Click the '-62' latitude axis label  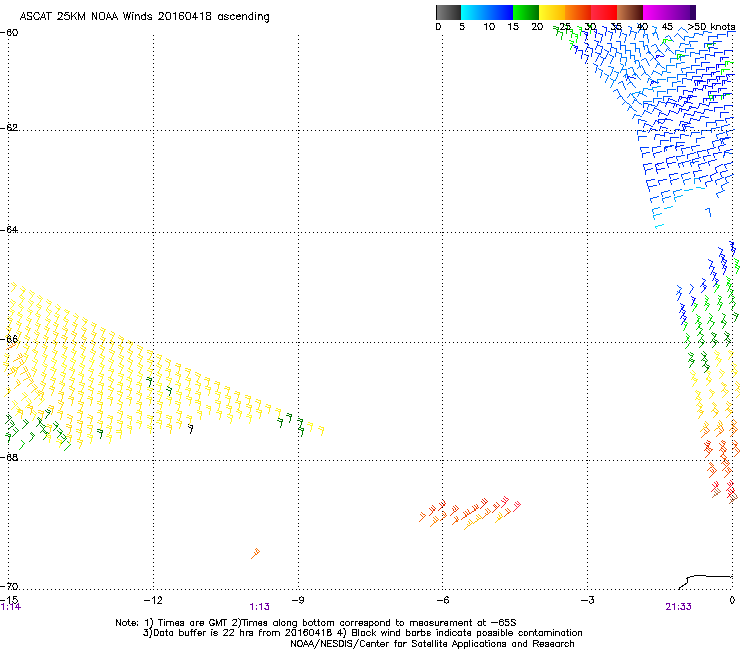[x=9, y=128]
